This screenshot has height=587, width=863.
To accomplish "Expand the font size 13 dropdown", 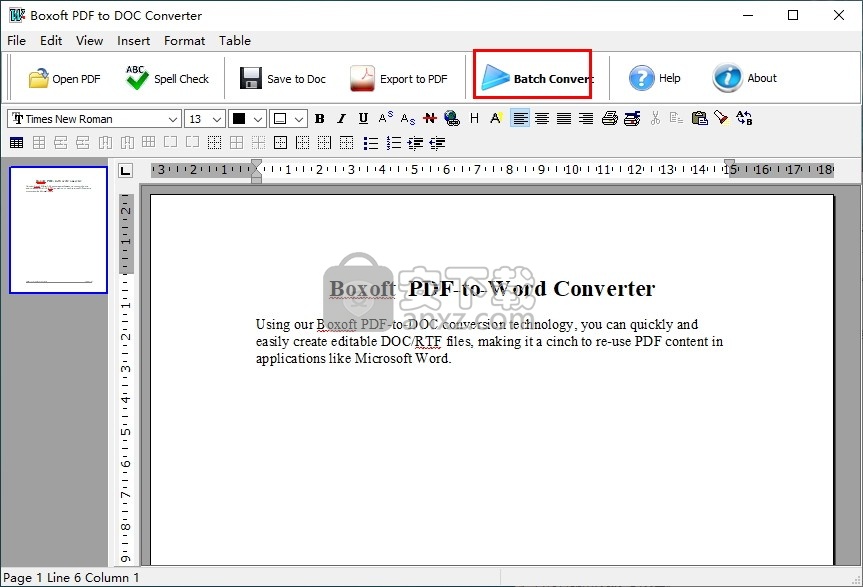I will tap(217, 119).
